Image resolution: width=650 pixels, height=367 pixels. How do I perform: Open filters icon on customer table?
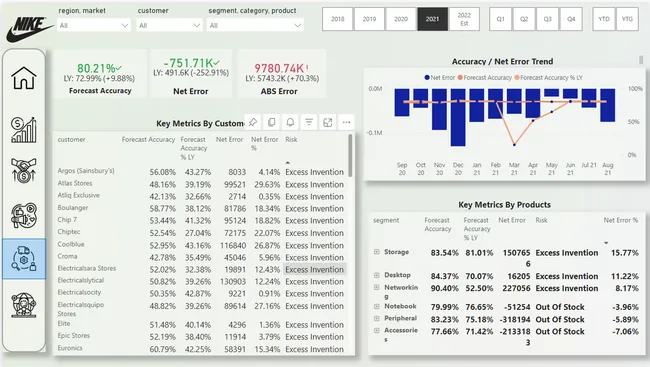click(x=309, y=122)
